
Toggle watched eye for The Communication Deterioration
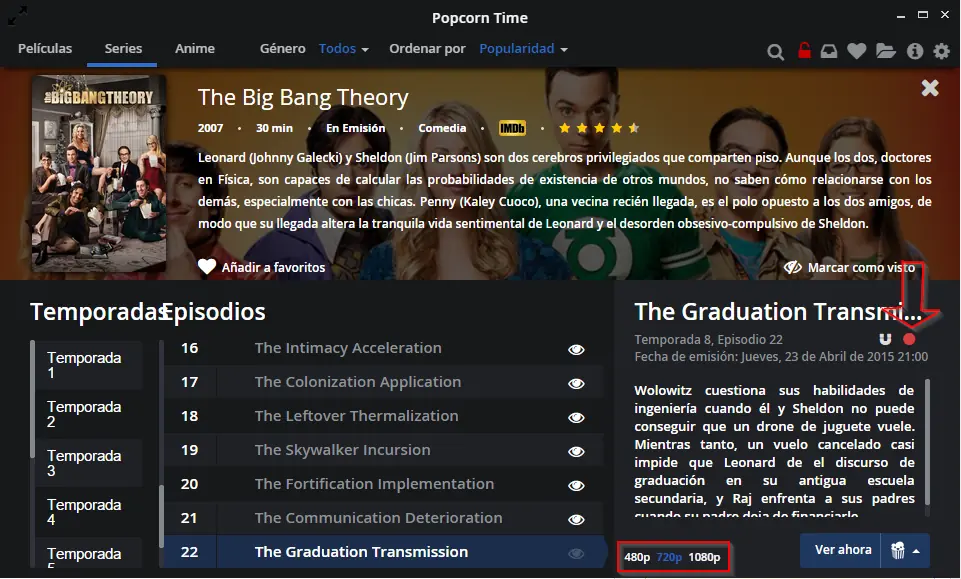click(576, 520)
